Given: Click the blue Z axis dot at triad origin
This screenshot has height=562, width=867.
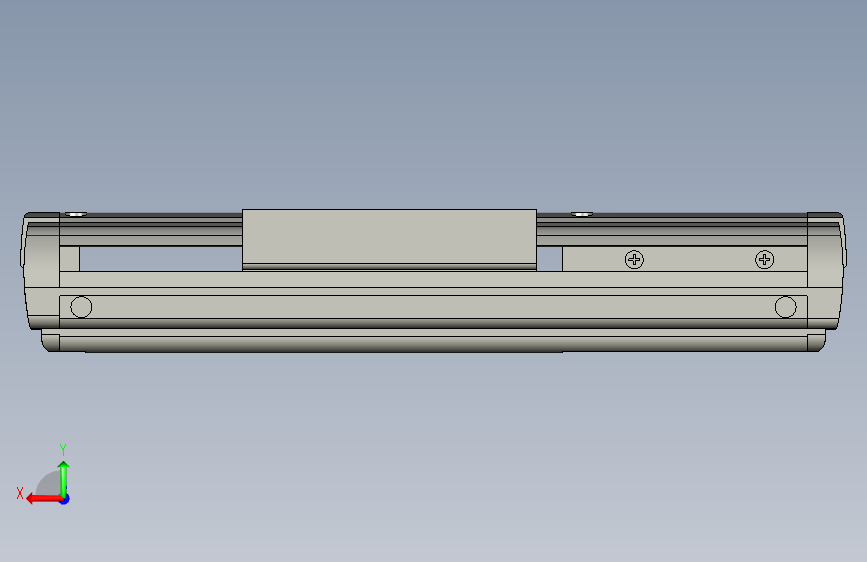Looking at the screenshot, I should pyautogui.click(x=65, y=499).
